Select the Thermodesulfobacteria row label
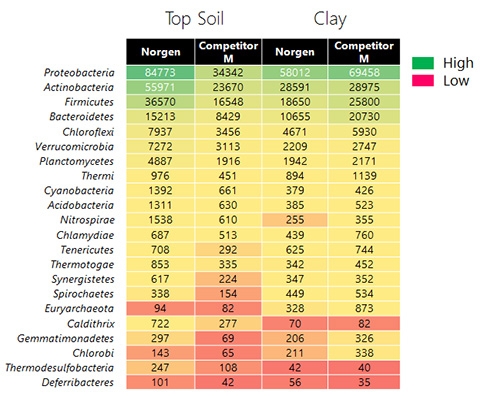 [60, 368]
